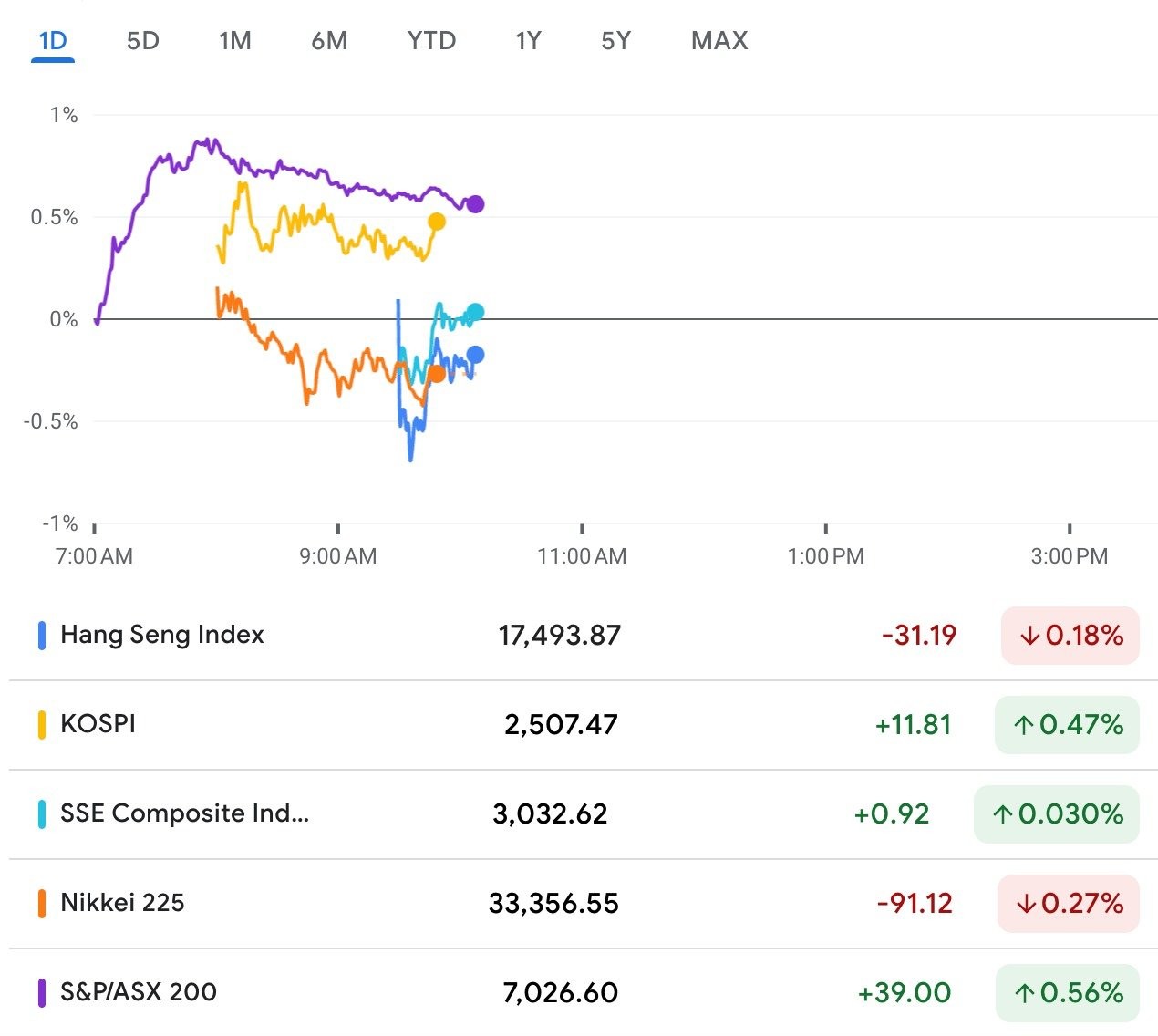Click the up arrow in SSE Composite badge
Viewport: 1158px width, 1036px height.
(1003, 814)
